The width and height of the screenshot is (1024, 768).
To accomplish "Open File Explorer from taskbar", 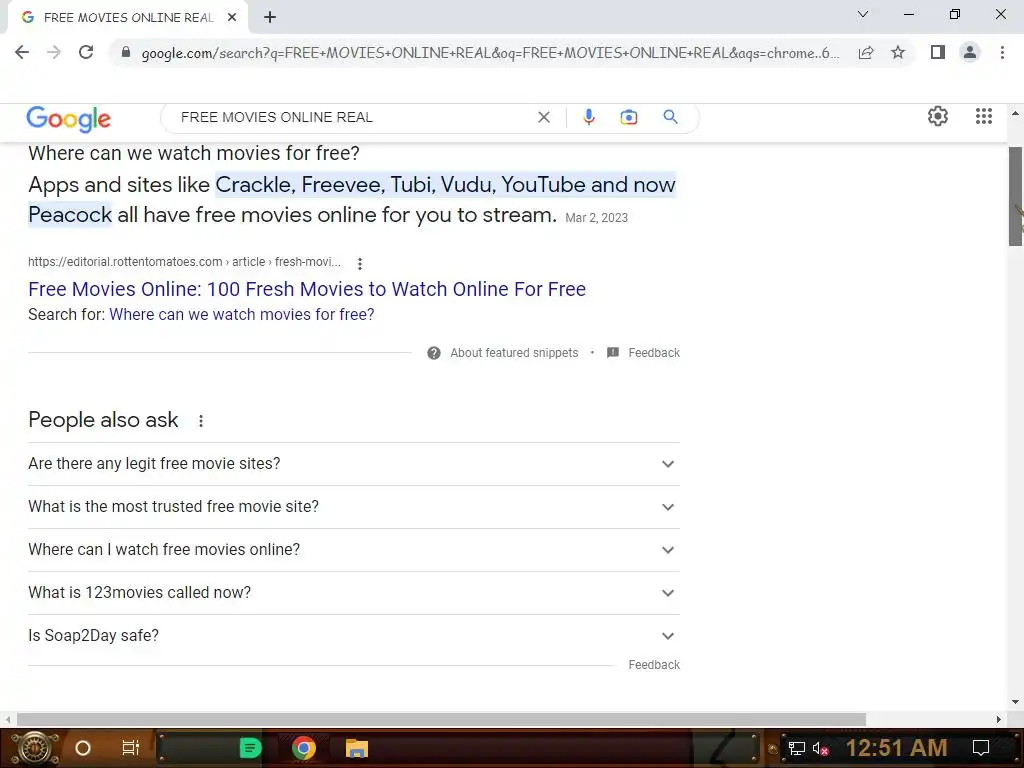I will click(x=357, y=748).
